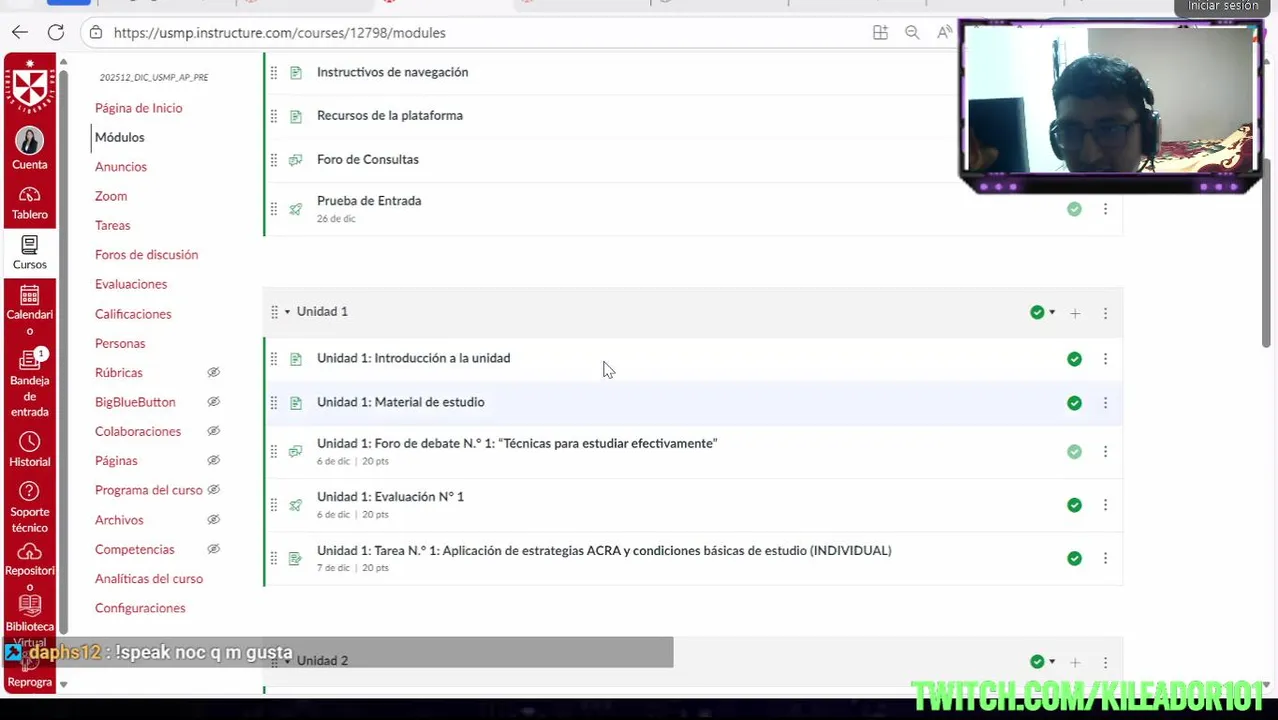Open Zoom in course menu
Viewport: 1278px width, 720px height.
111,196
